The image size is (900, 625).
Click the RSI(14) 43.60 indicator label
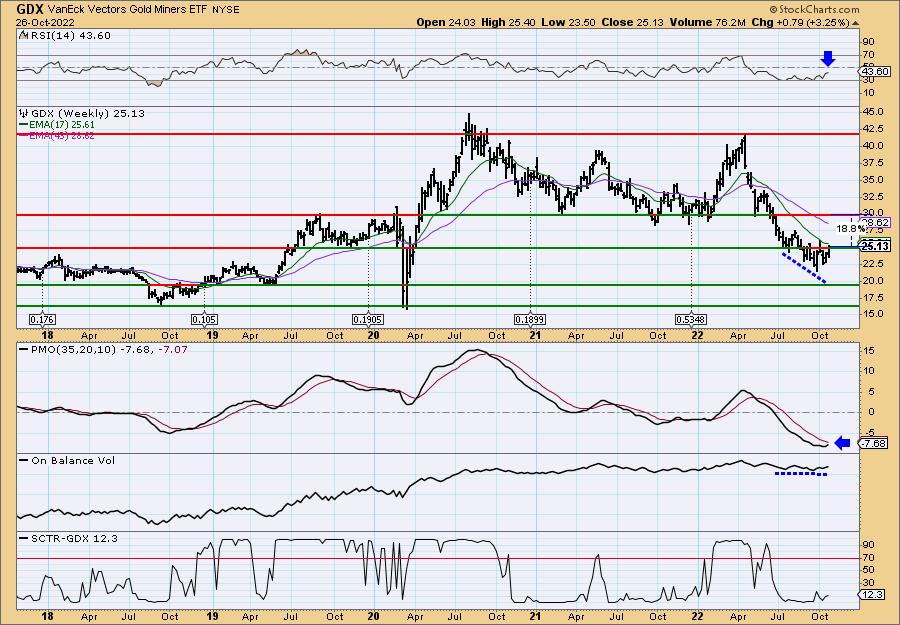(70, 36)
